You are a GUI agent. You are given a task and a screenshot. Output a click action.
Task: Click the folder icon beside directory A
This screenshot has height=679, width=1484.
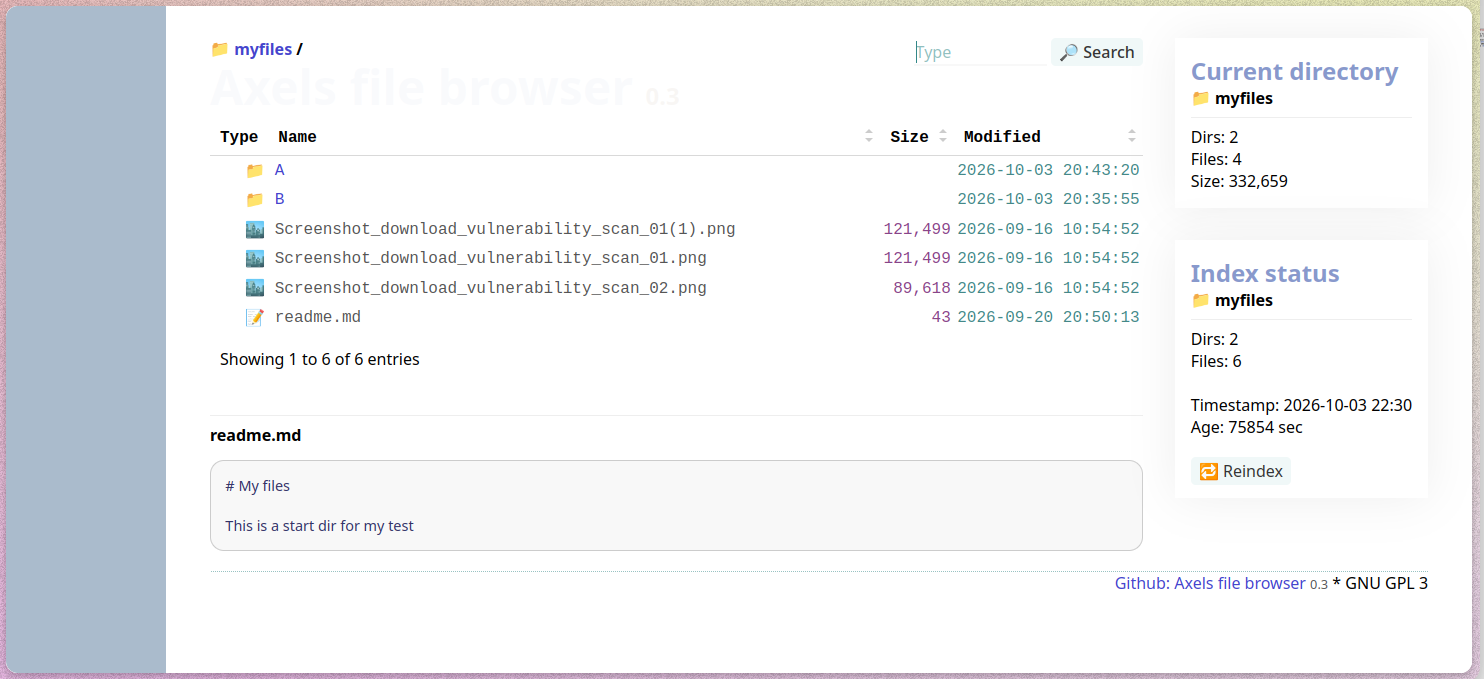click(254, 171)
